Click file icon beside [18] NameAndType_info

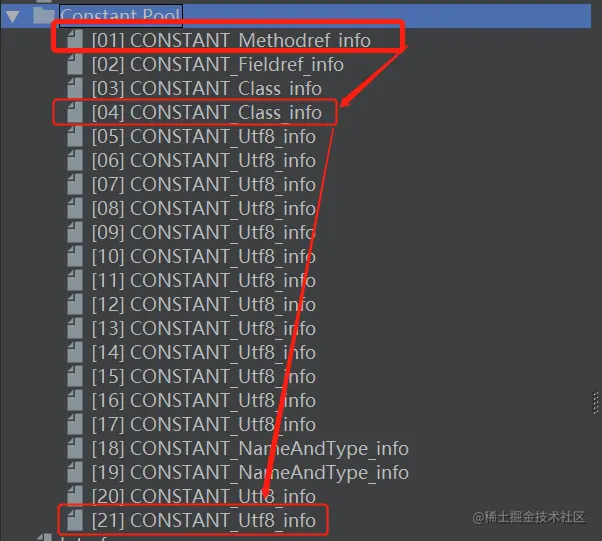tap(74, 448)
